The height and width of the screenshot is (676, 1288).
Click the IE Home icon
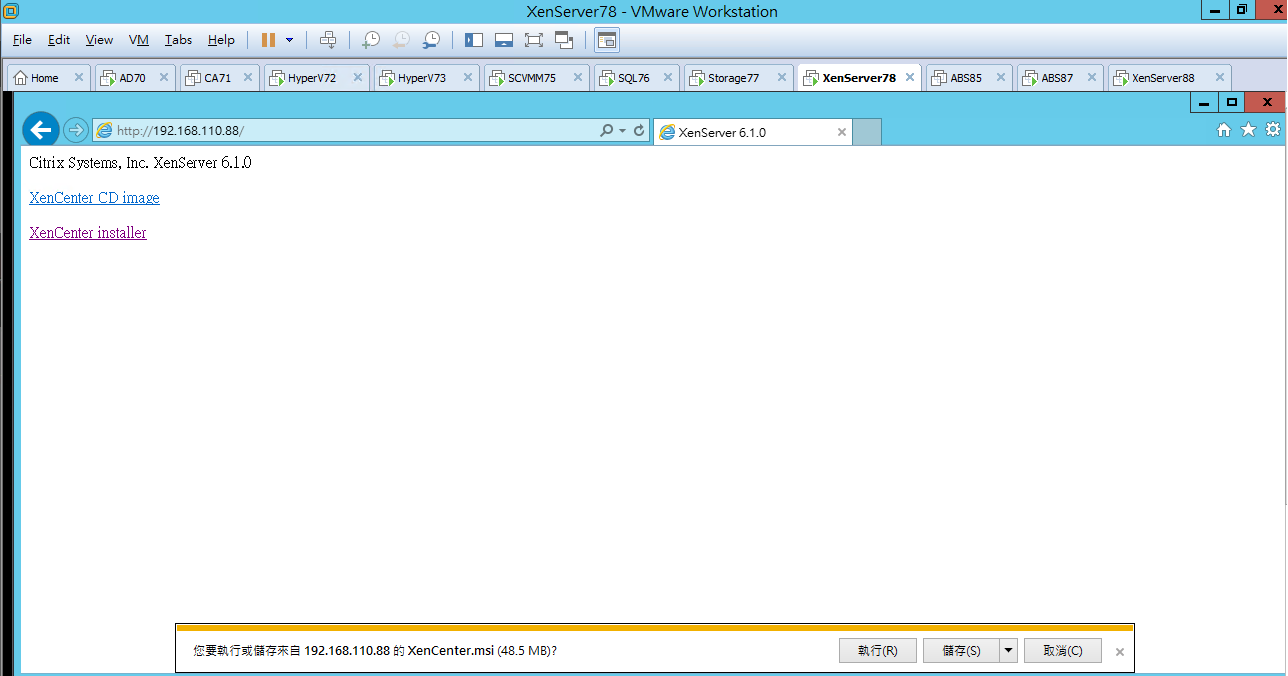tap(1224, 130)
